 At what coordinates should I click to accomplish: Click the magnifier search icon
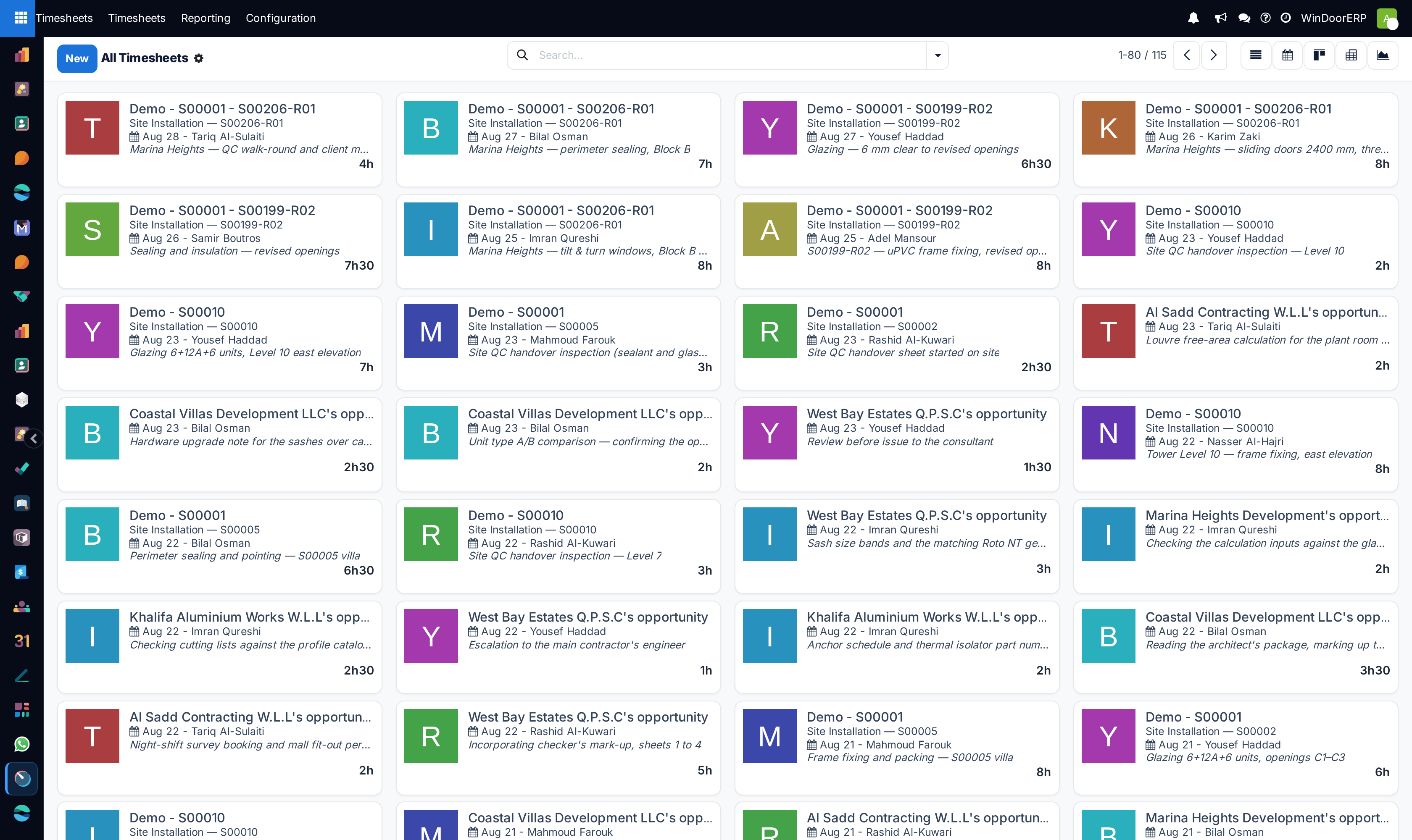pos(522,55)
